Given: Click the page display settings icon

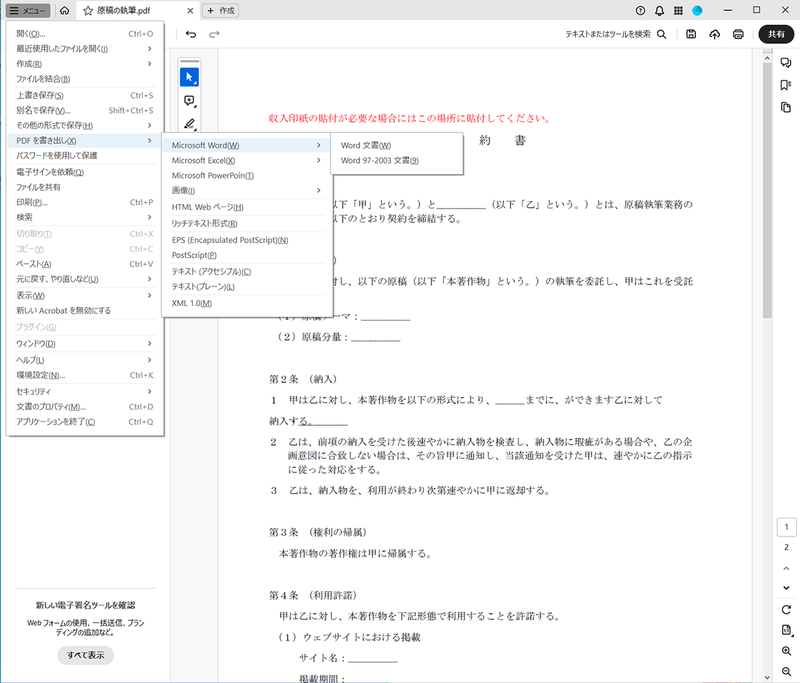Looking at the screenshot, I should click(786, 630).
